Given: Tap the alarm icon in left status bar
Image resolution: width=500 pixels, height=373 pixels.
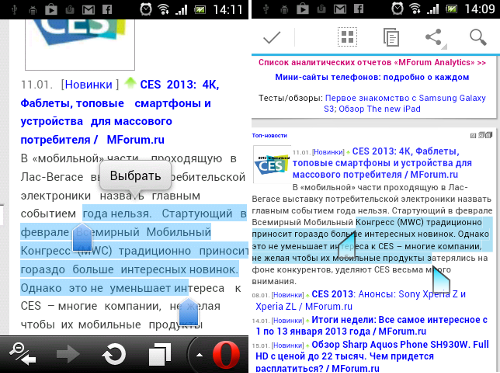Looking at the screenshot, I should tap(146, 9).
